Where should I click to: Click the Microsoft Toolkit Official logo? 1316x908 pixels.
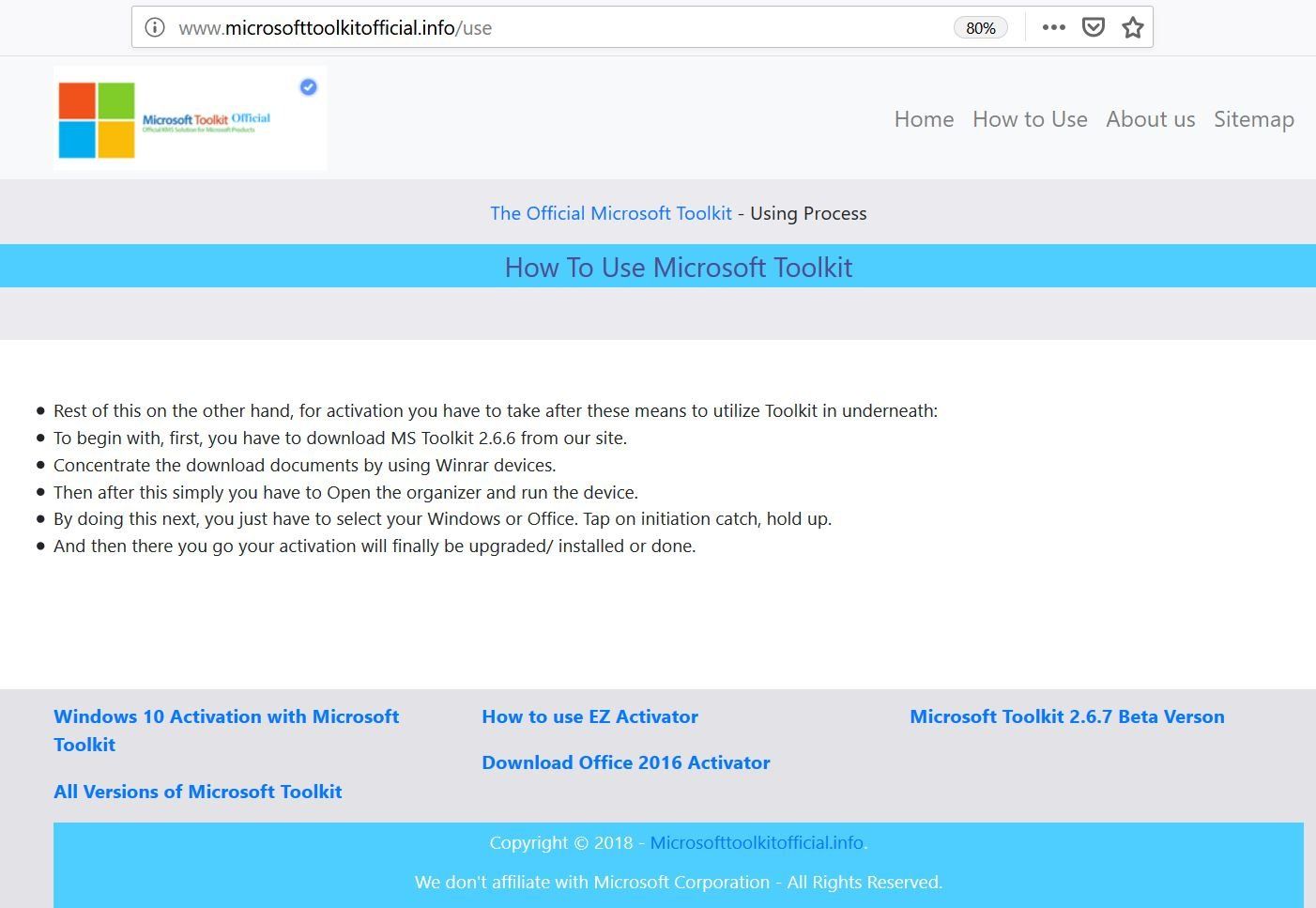[191, 118]
